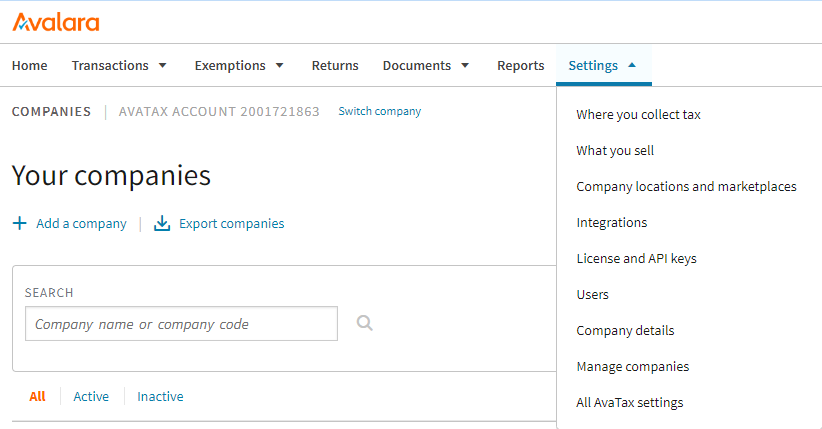Click the Export companies link
The image size is (822, 429).
pos(231,223)
